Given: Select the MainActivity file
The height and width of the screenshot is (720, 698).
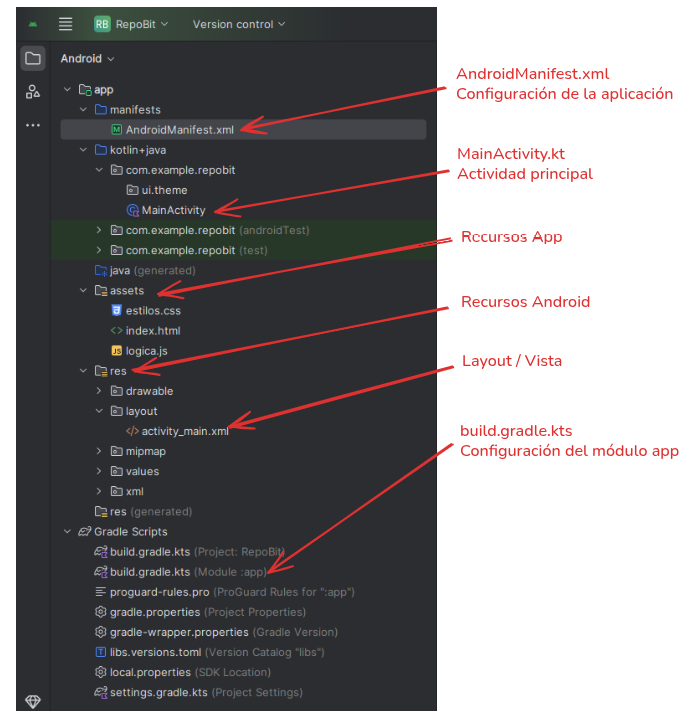Looking at the screenshot, I should (x=173, y=210).
